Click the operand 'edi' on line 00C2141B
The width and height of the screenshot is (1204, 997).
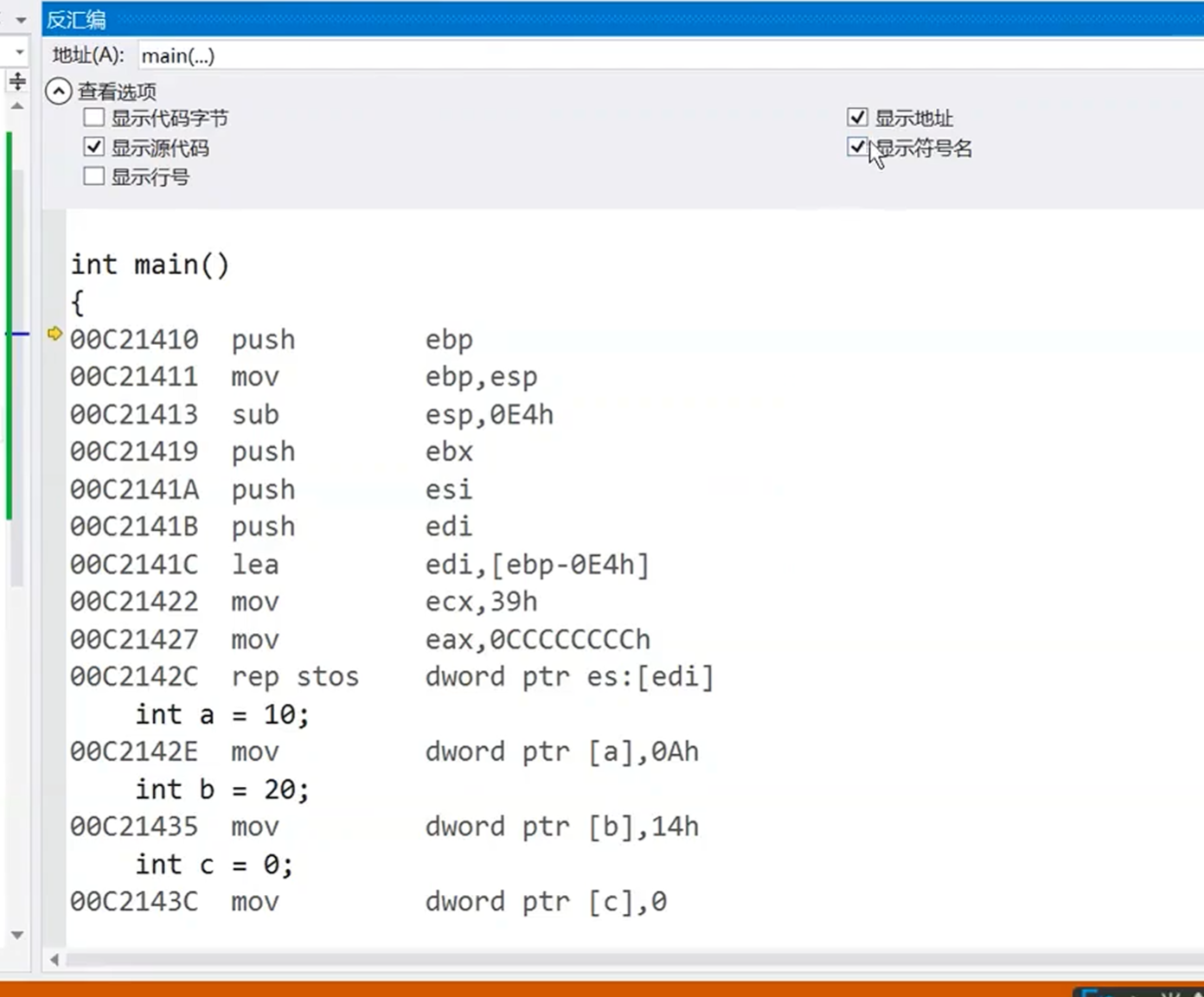pyautogui.click(x=449, y=527)
